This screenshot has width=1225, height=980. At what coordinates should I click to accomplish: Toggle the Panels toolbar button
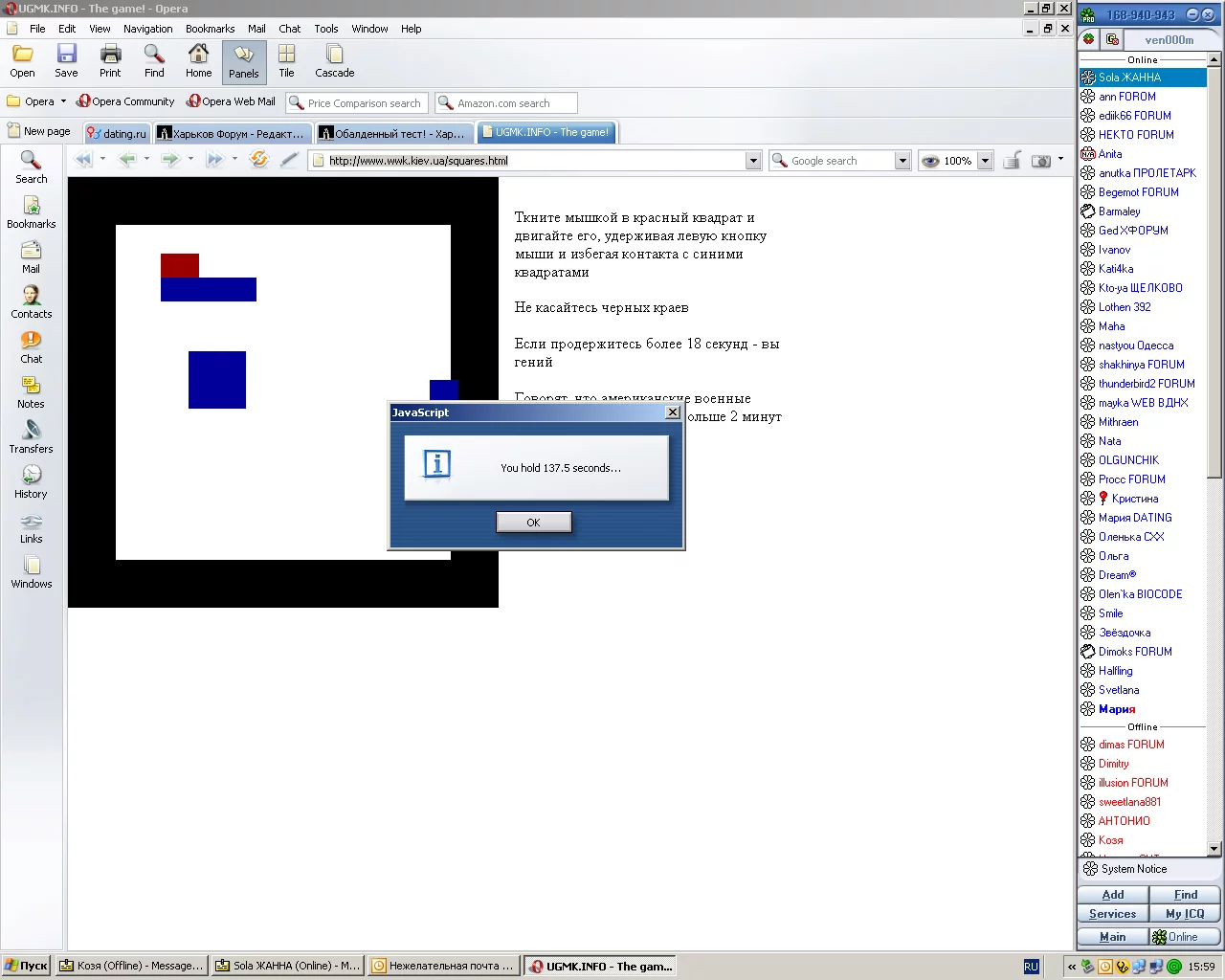tap(244, 62)
